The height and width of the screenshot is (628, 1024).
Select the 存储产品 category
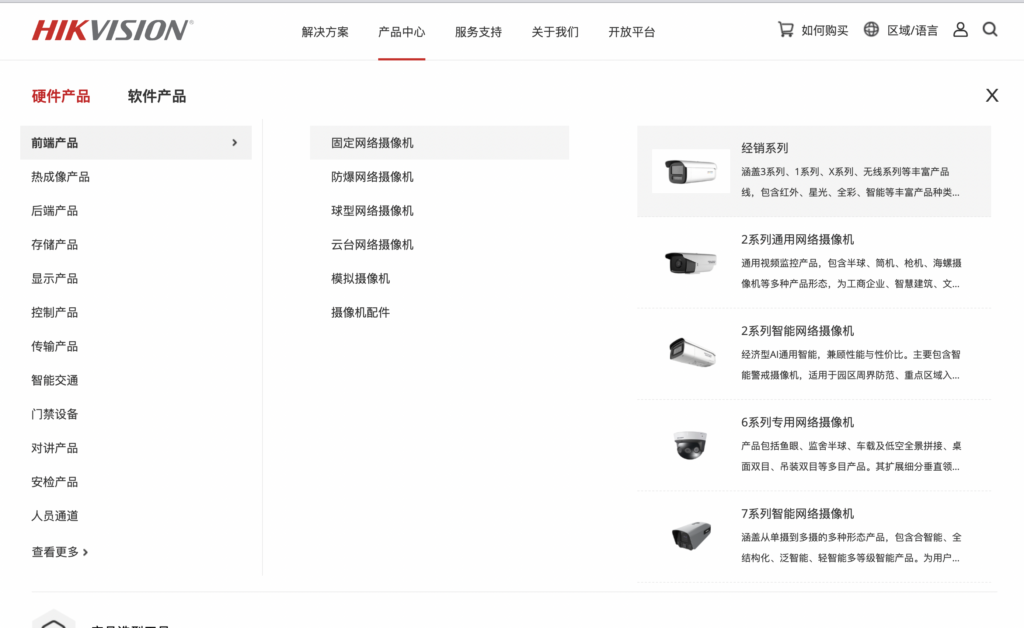pos(54,244)
